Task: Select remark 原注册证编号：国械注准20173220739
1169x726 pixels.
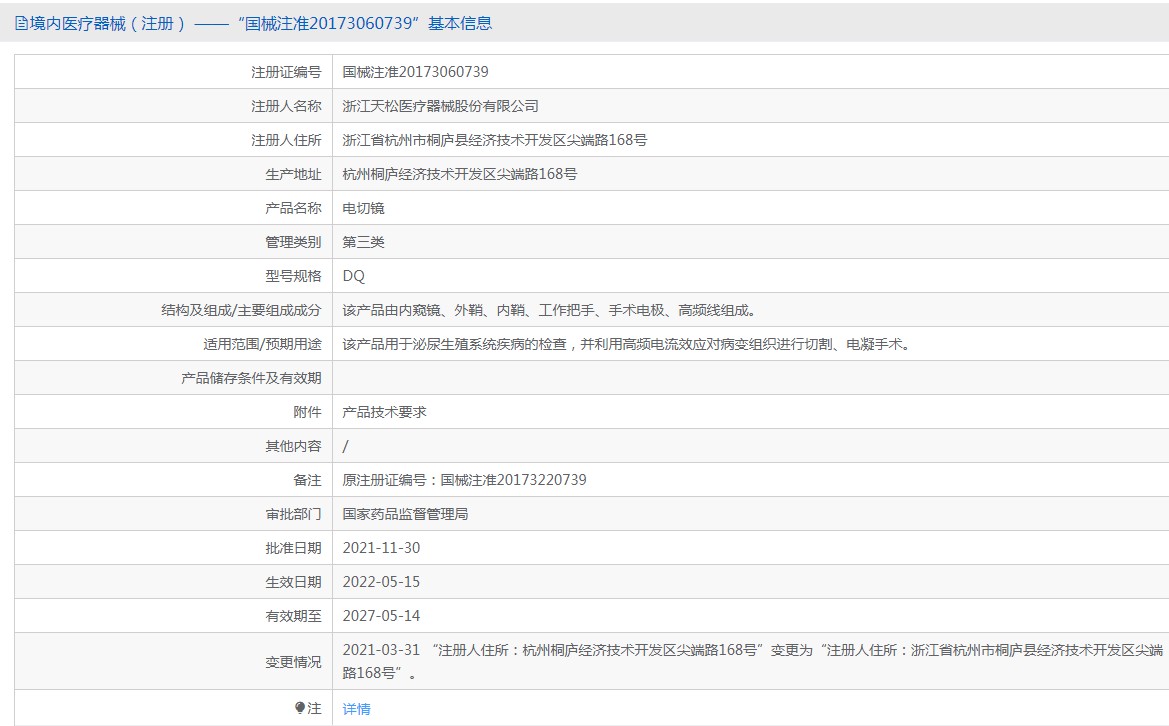Action: point(464,481)
